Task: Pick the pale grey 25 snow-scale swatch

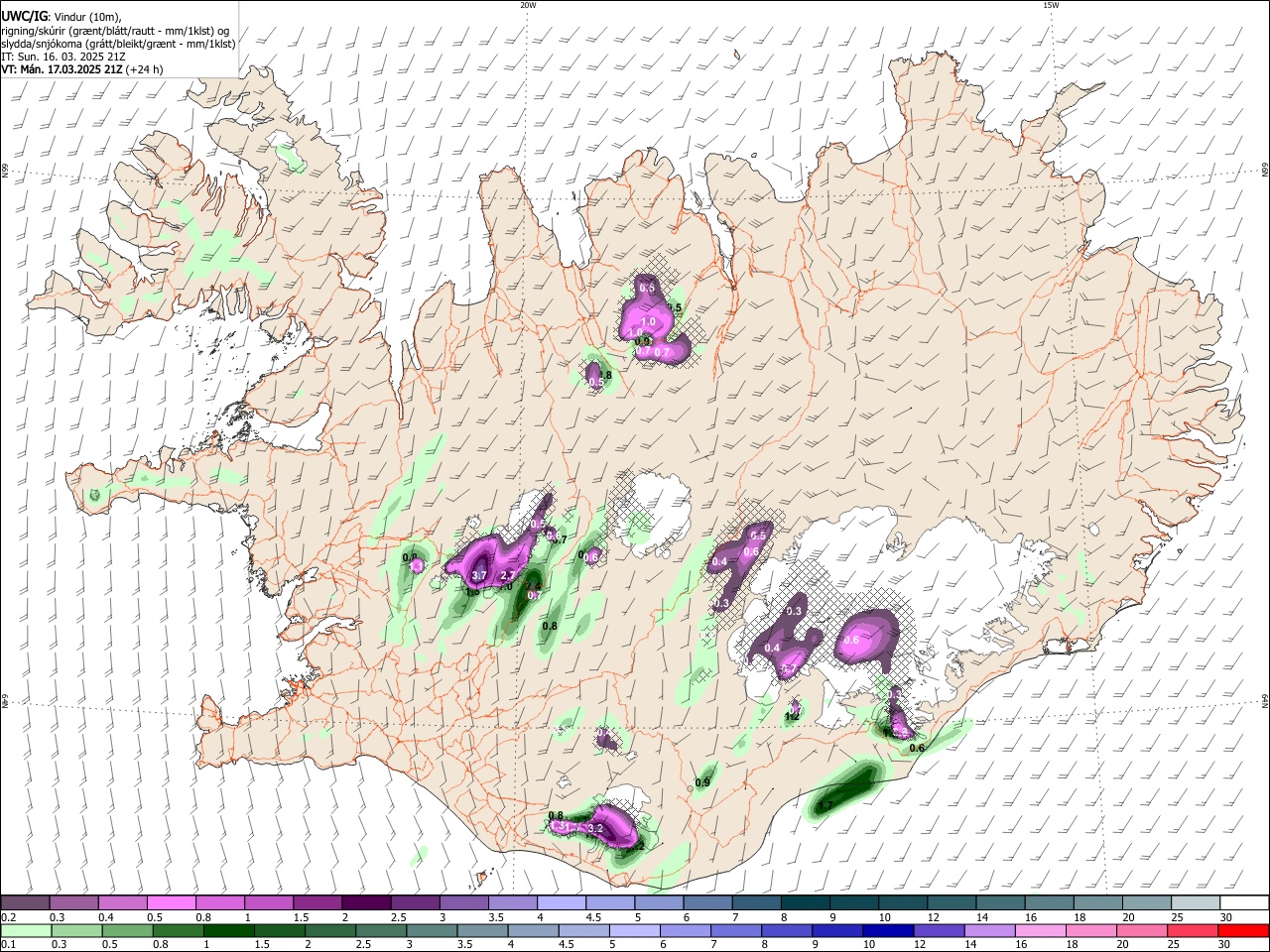Action: click(1196, 902)
